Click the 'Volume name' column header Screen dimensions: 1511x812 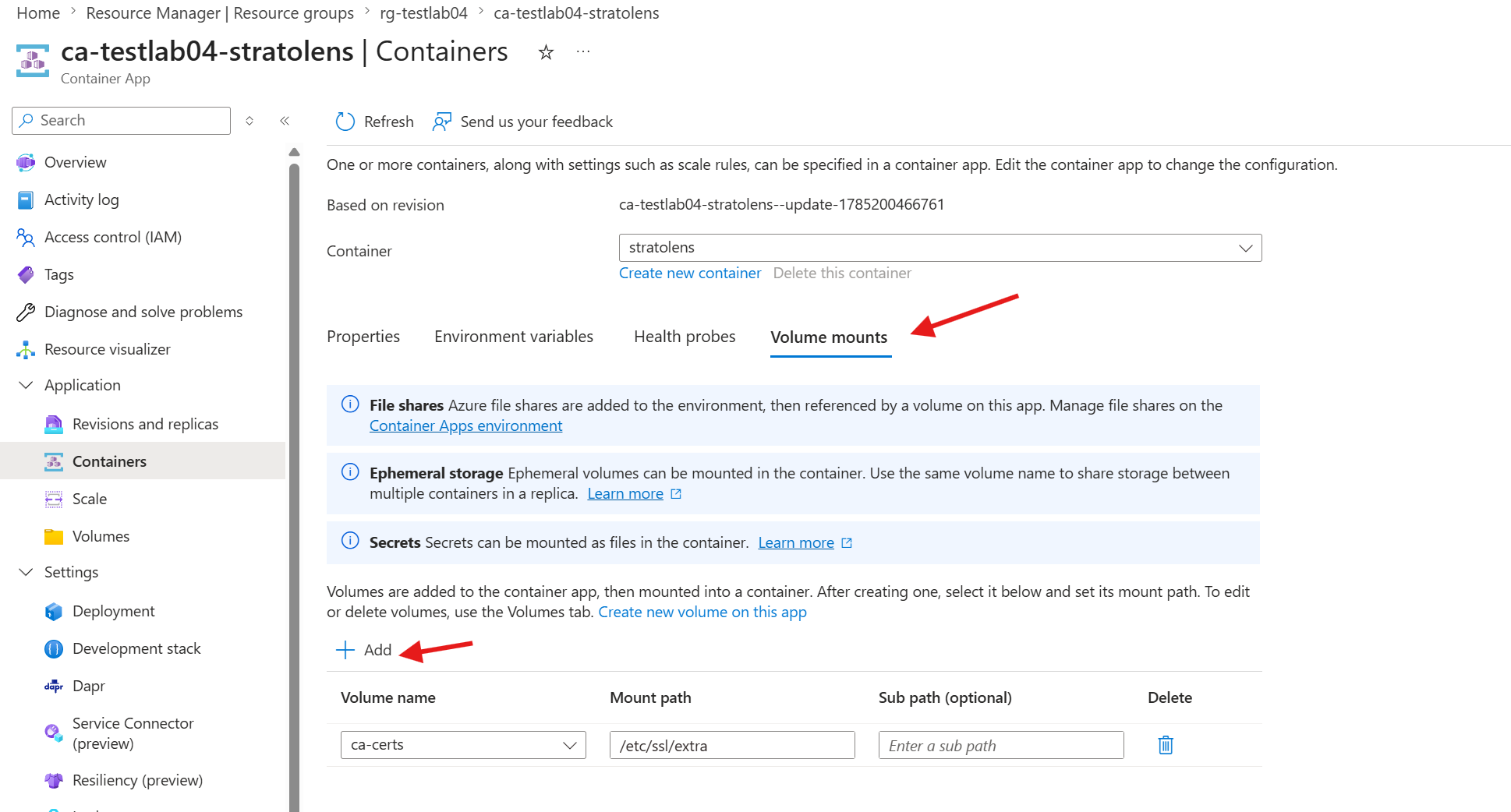[x=388, y=697]
